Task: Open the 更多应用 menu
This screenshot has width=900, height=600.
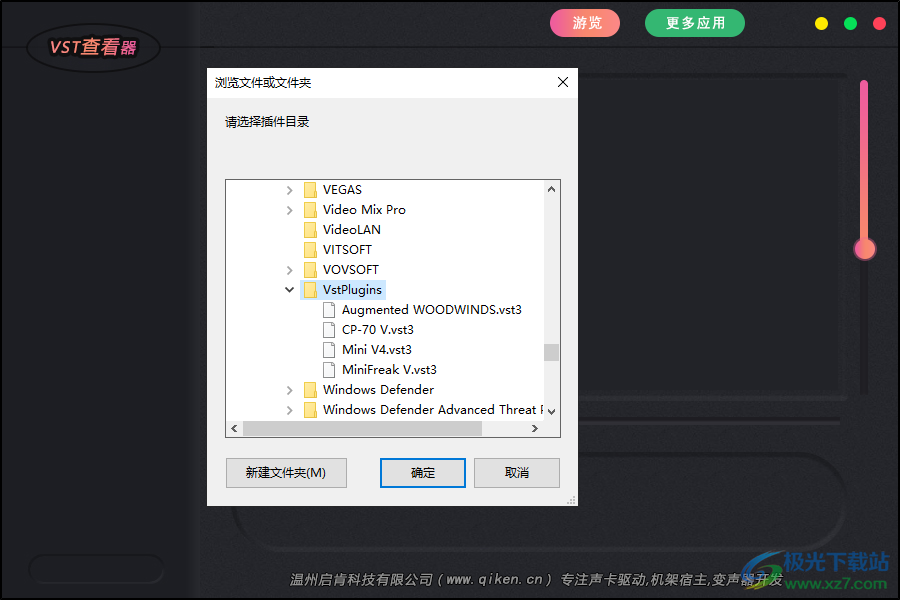Action: (694, 22)
